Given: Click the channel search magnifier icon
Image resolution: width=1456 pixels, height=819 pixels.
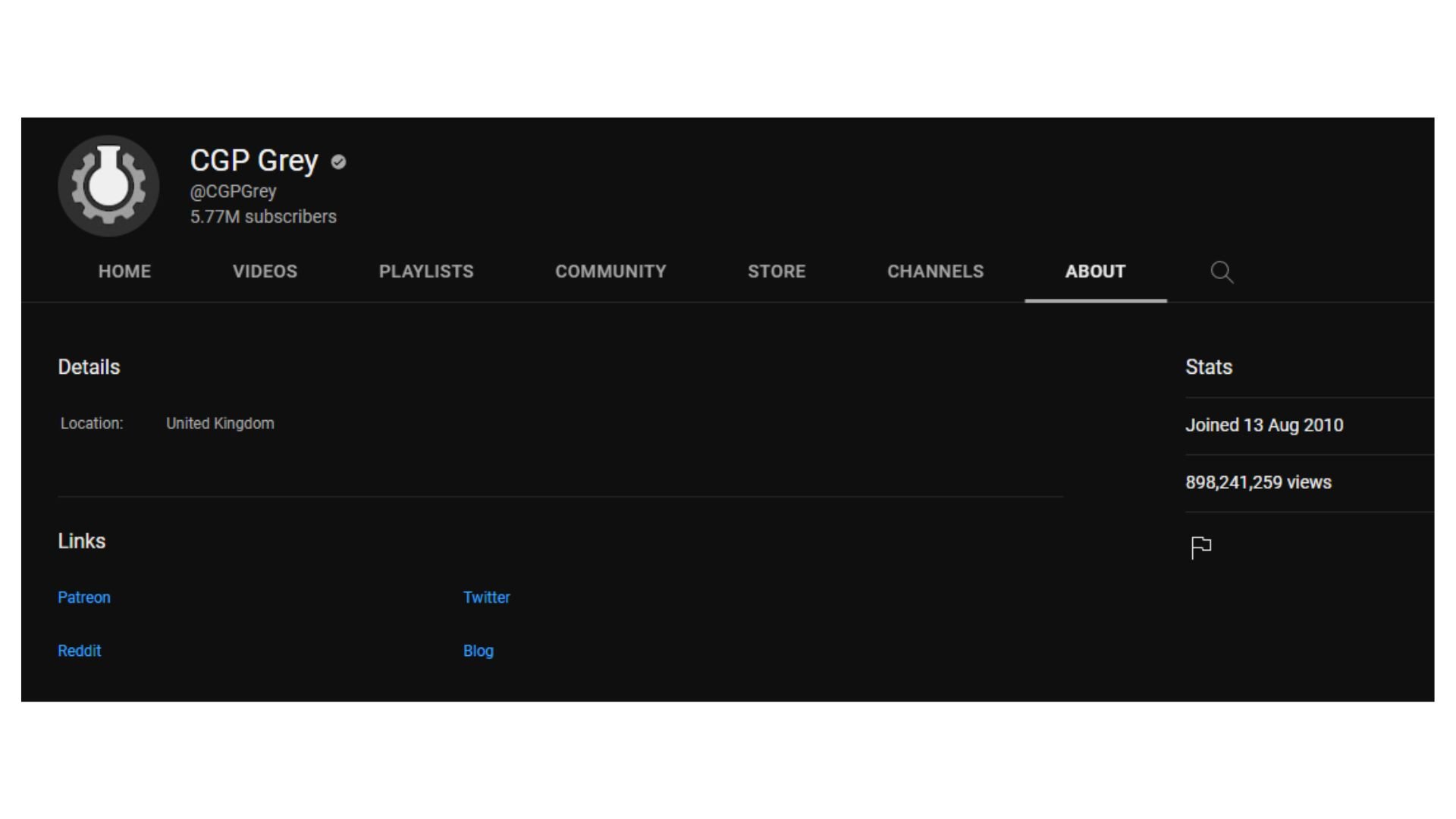Looking at the screenshot, I should [x=1222, y=272].
